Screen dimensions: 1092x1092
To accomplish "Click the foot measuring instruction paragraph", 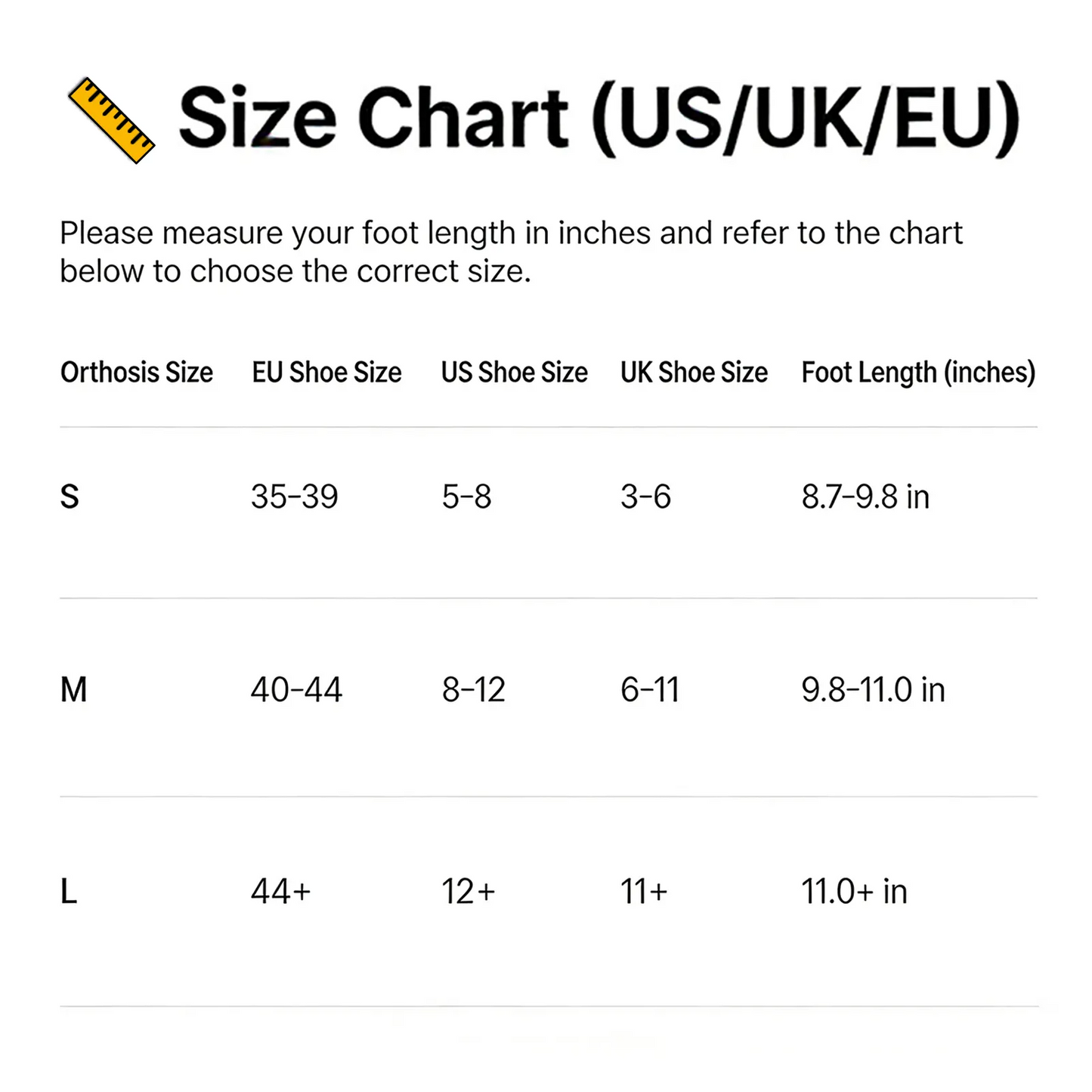I will tap(511, 252).
